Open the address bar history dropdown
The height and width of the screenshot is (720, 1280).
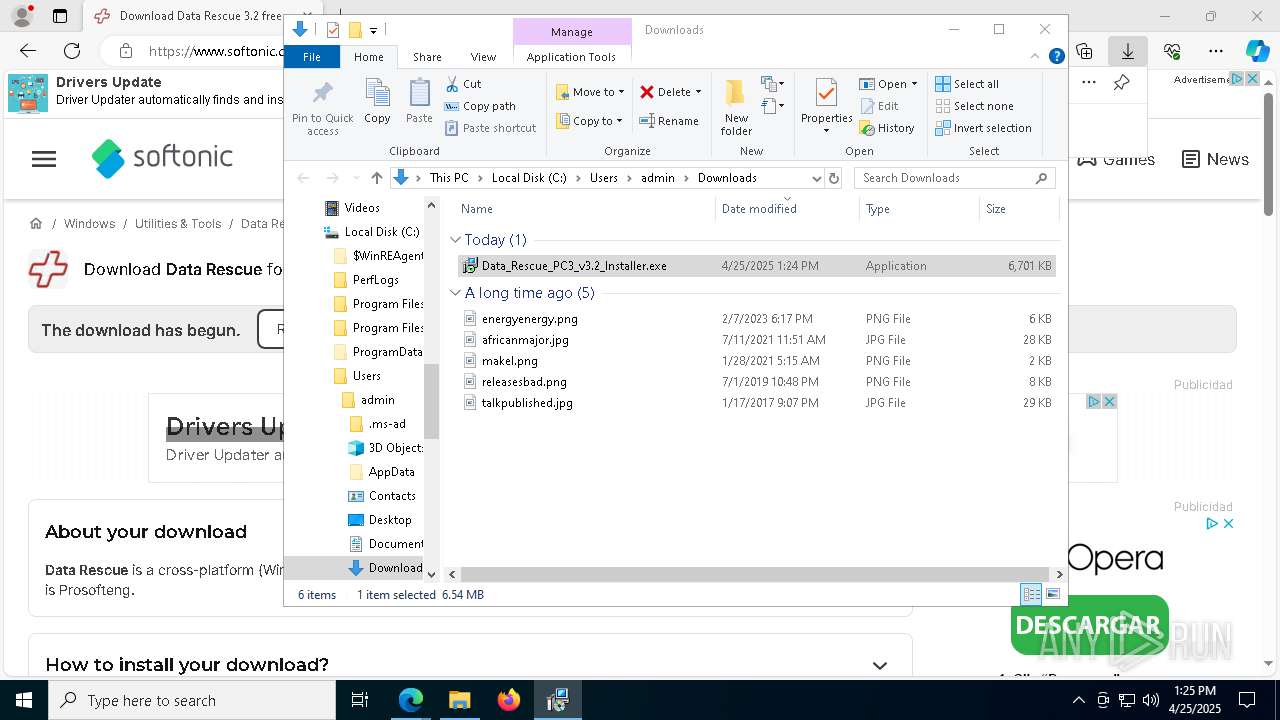point(816,178)
